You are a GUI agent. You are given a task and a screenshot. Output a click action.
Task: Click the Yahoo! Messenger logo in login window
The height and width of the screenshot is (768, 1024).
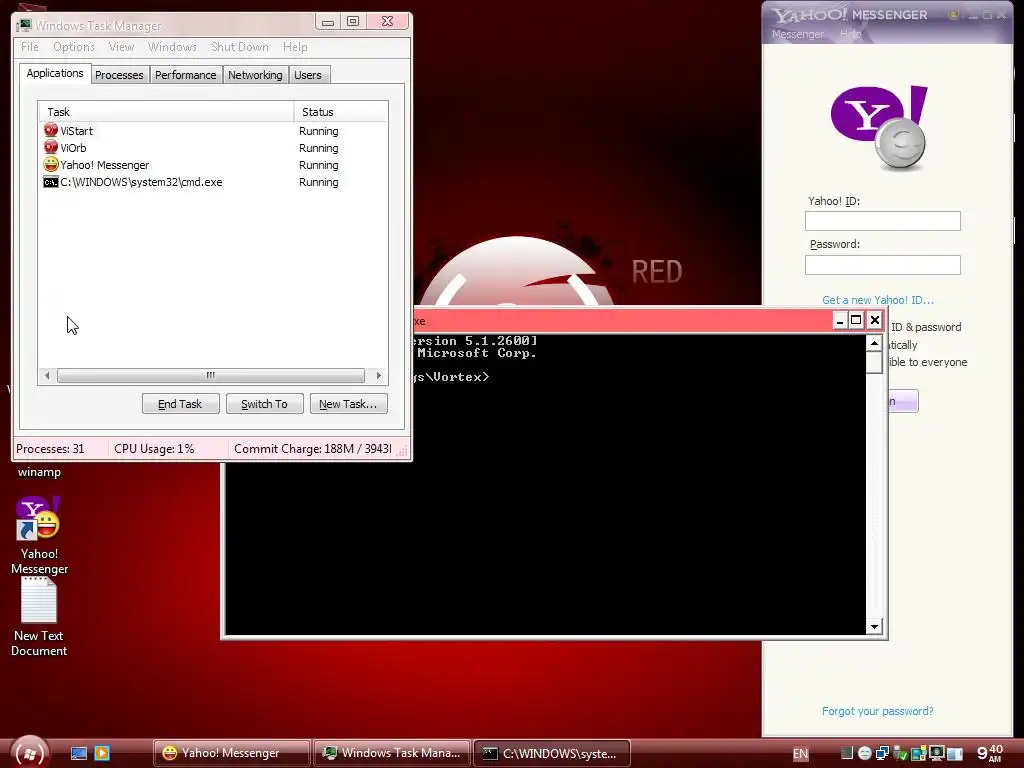click(879, 127)
